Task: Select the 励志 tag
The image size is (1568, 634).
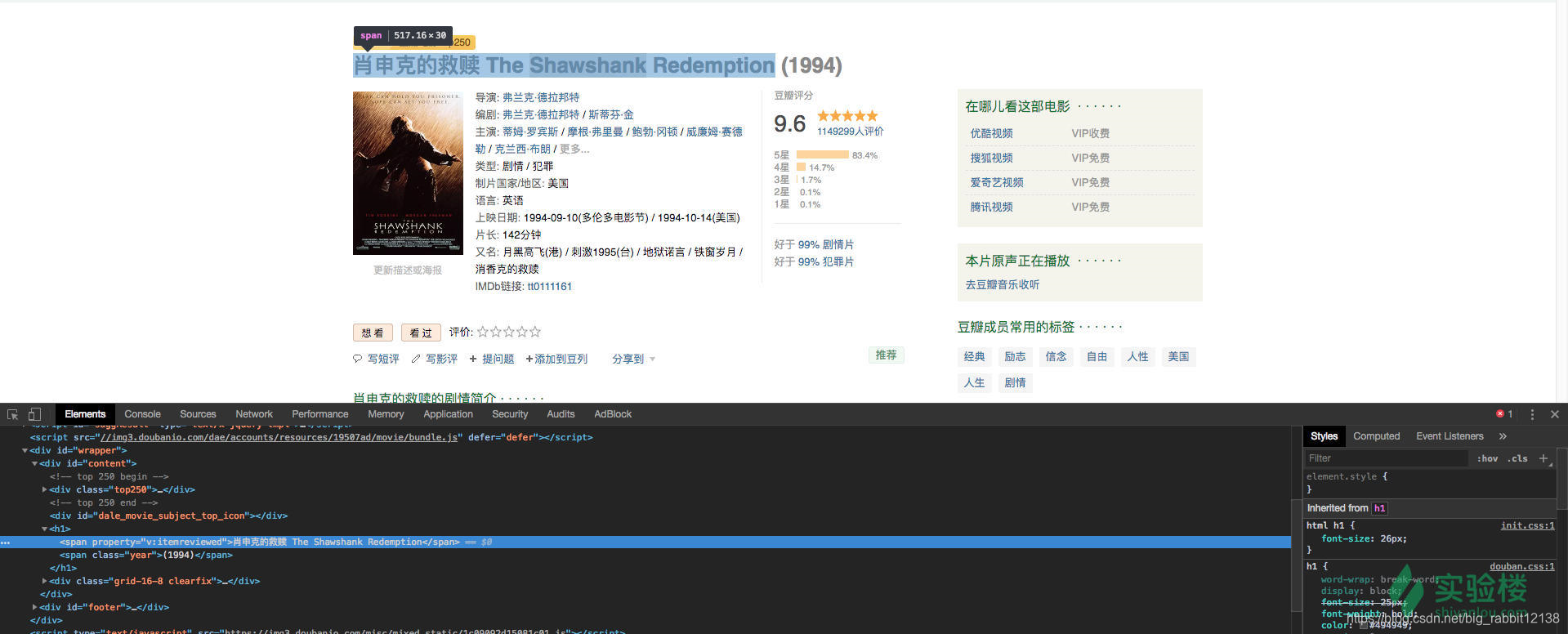Action: coord(1015,356)
